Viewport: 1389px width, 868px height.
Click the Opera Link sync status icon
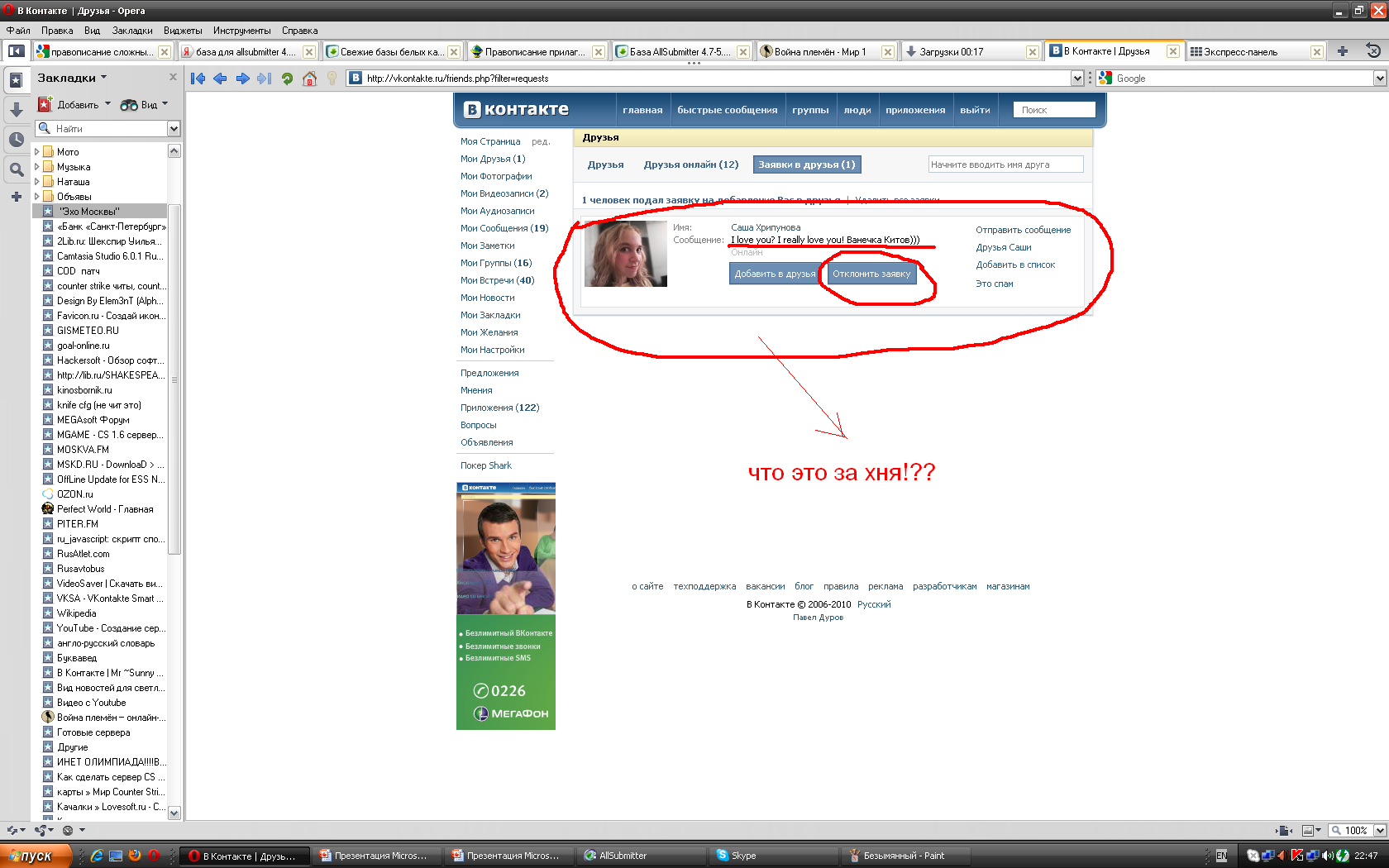16,830
